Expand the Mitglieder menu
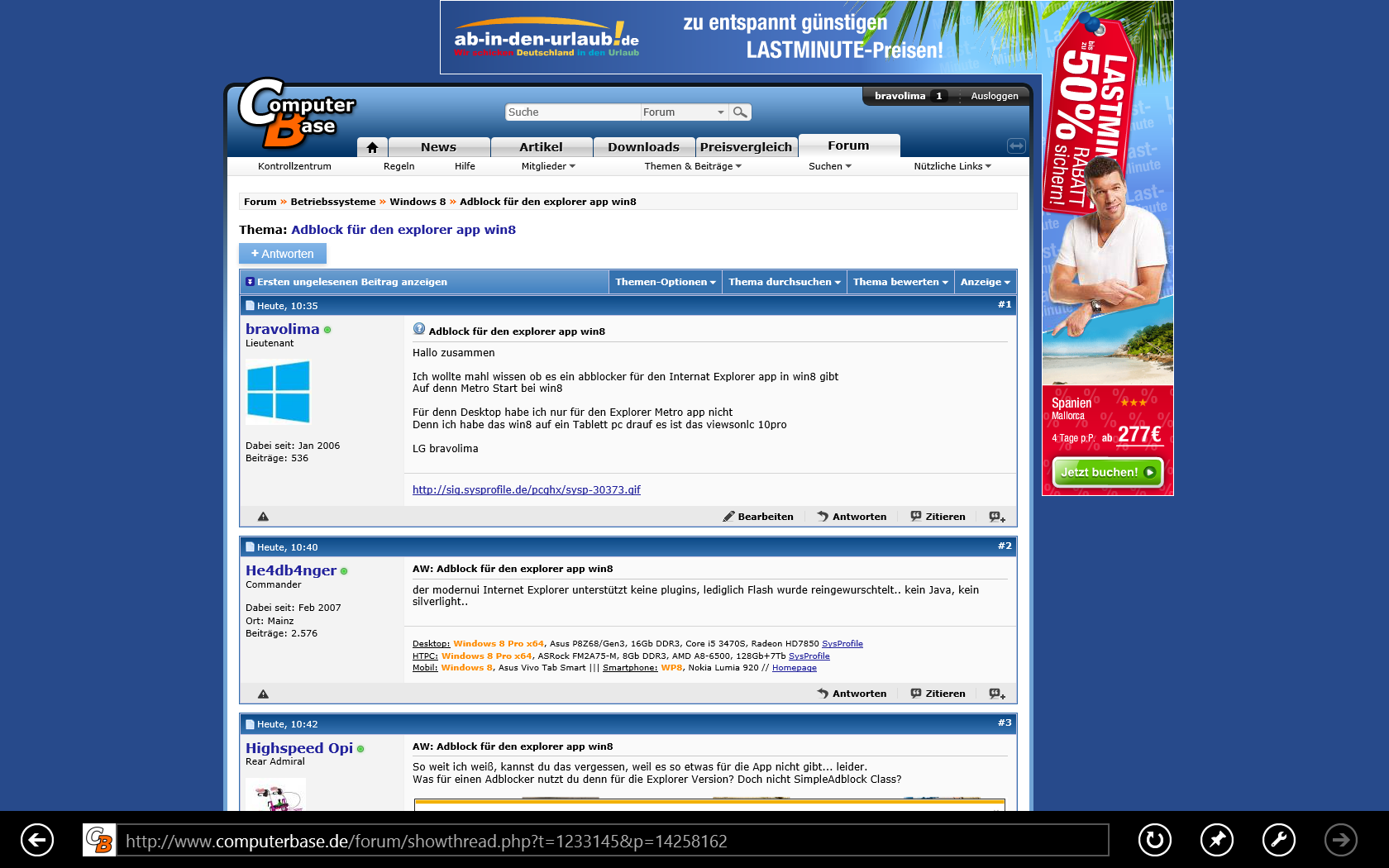Viewport: 1389px width, 868px height. pos(548,166)
